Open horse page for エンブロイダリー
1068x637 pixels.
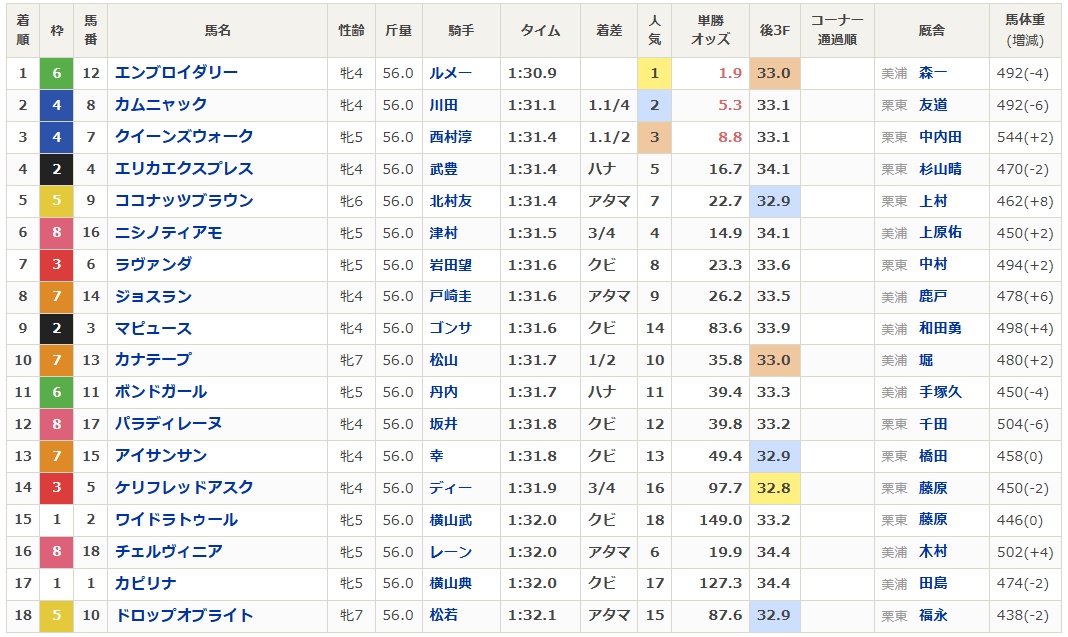[176, 73]
